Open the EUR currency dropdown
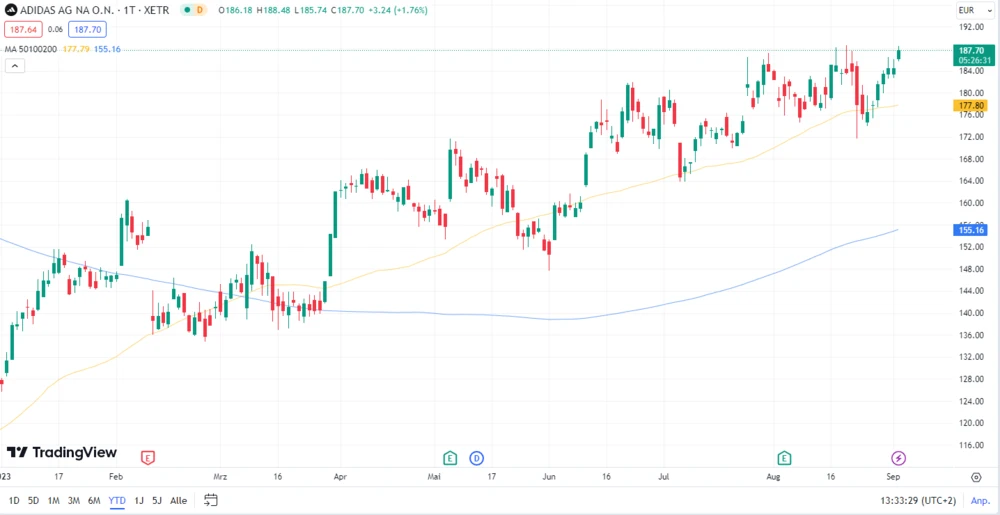Viewport: 1000px width, 515px height. [x=974, y=10]
